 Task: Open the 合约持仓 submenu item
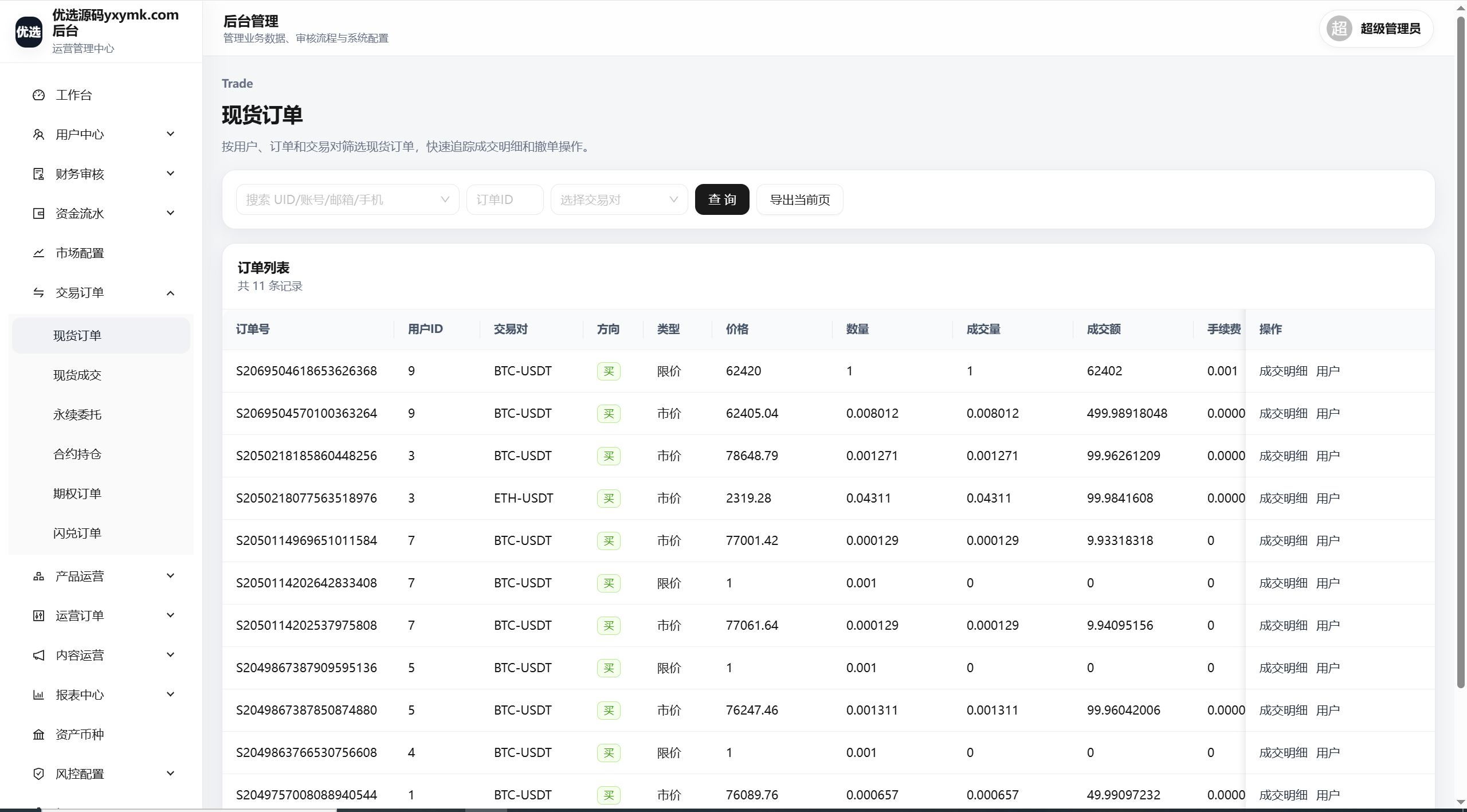pos(101,454)
